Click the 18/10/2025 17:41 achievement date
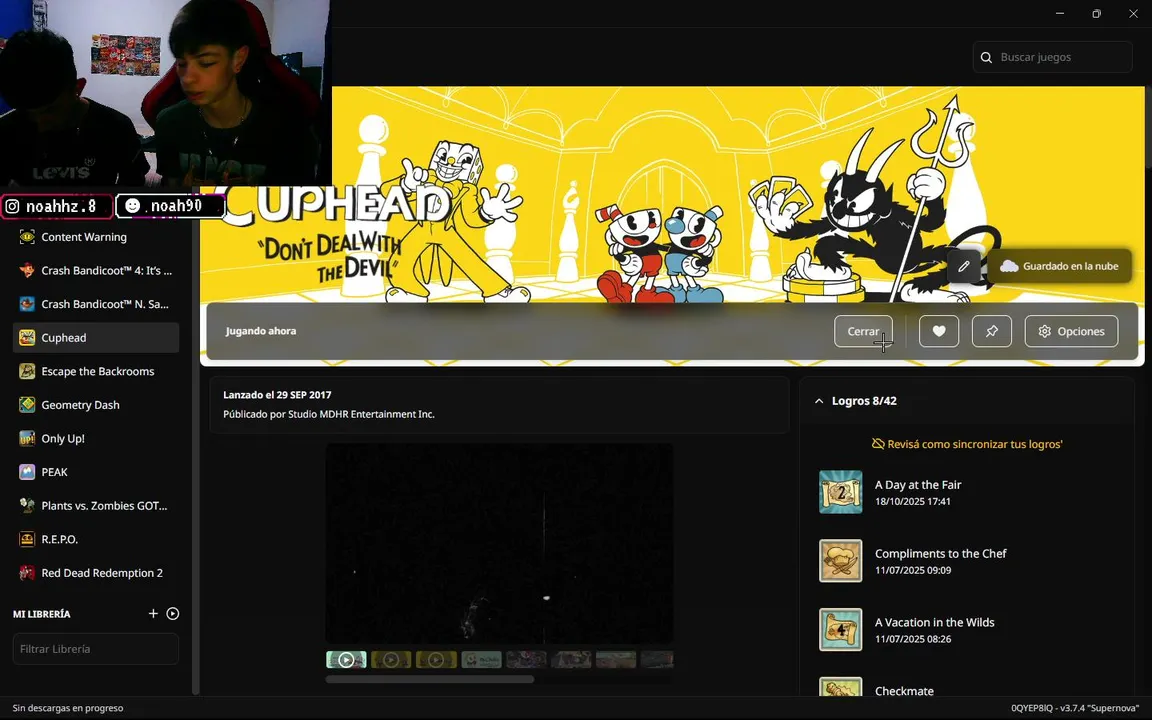This screenshot has width=1152, height=720. (912, 502)
